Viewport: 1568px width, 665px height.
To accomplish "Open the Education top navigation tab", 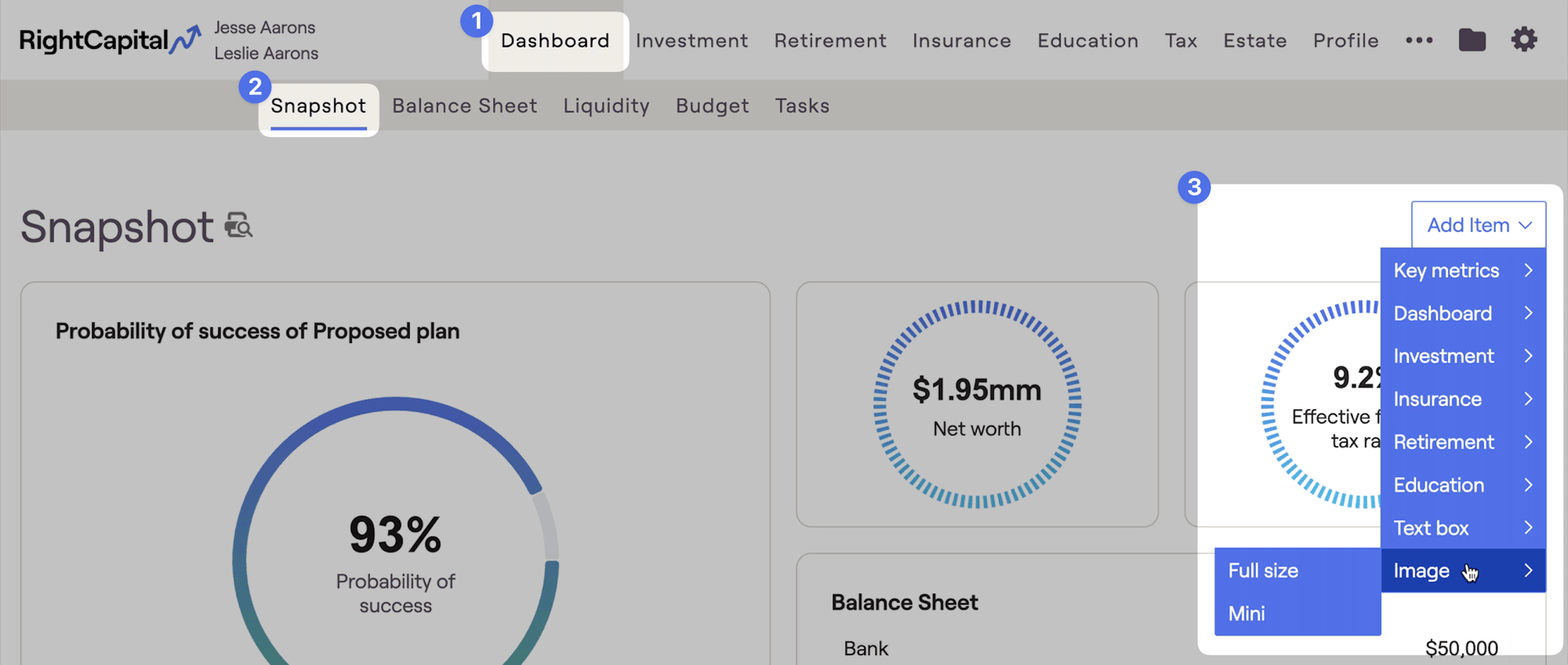I will (x=1088, y=41).
